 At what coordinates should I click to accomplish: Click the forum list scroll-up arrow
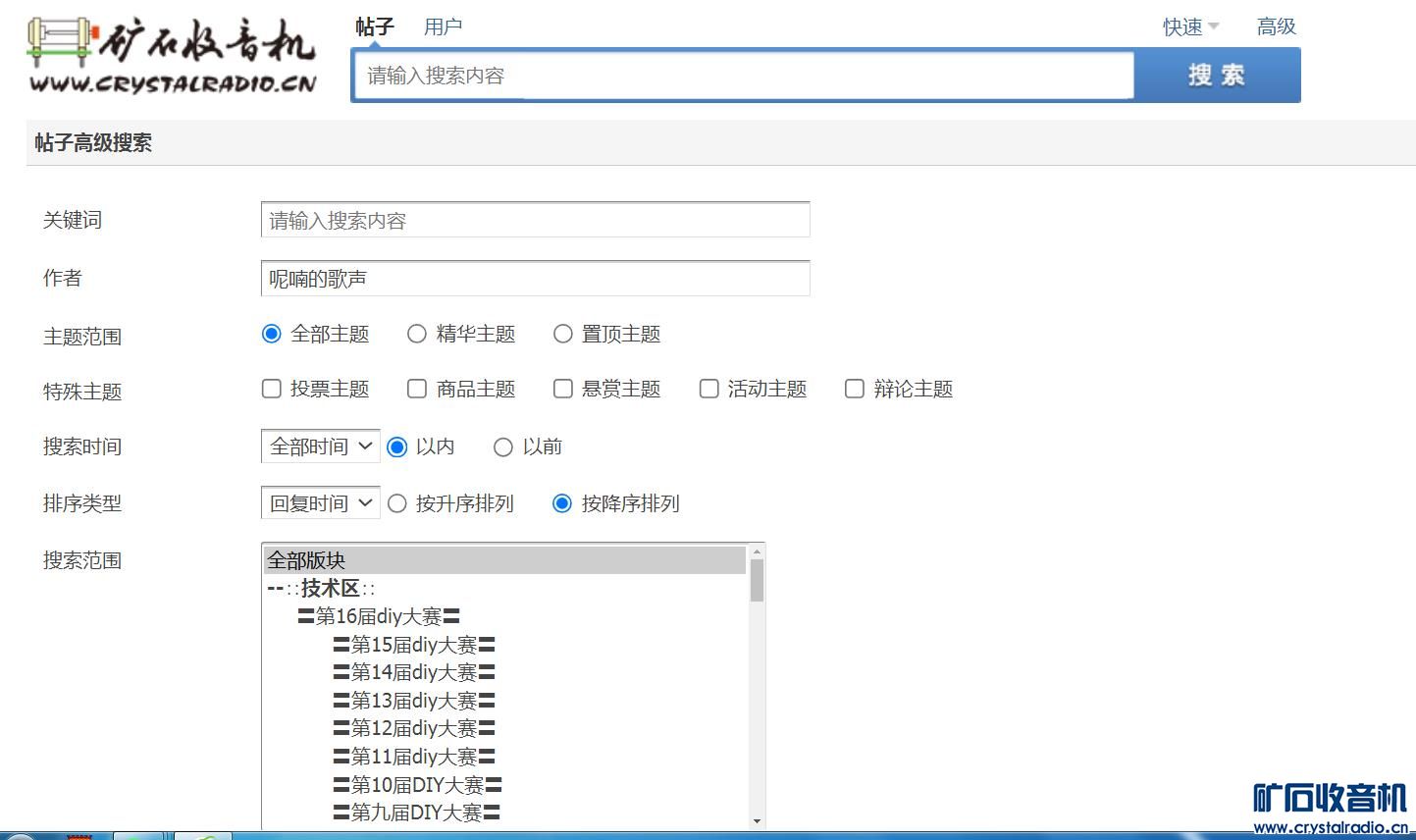tap(757, 552)
